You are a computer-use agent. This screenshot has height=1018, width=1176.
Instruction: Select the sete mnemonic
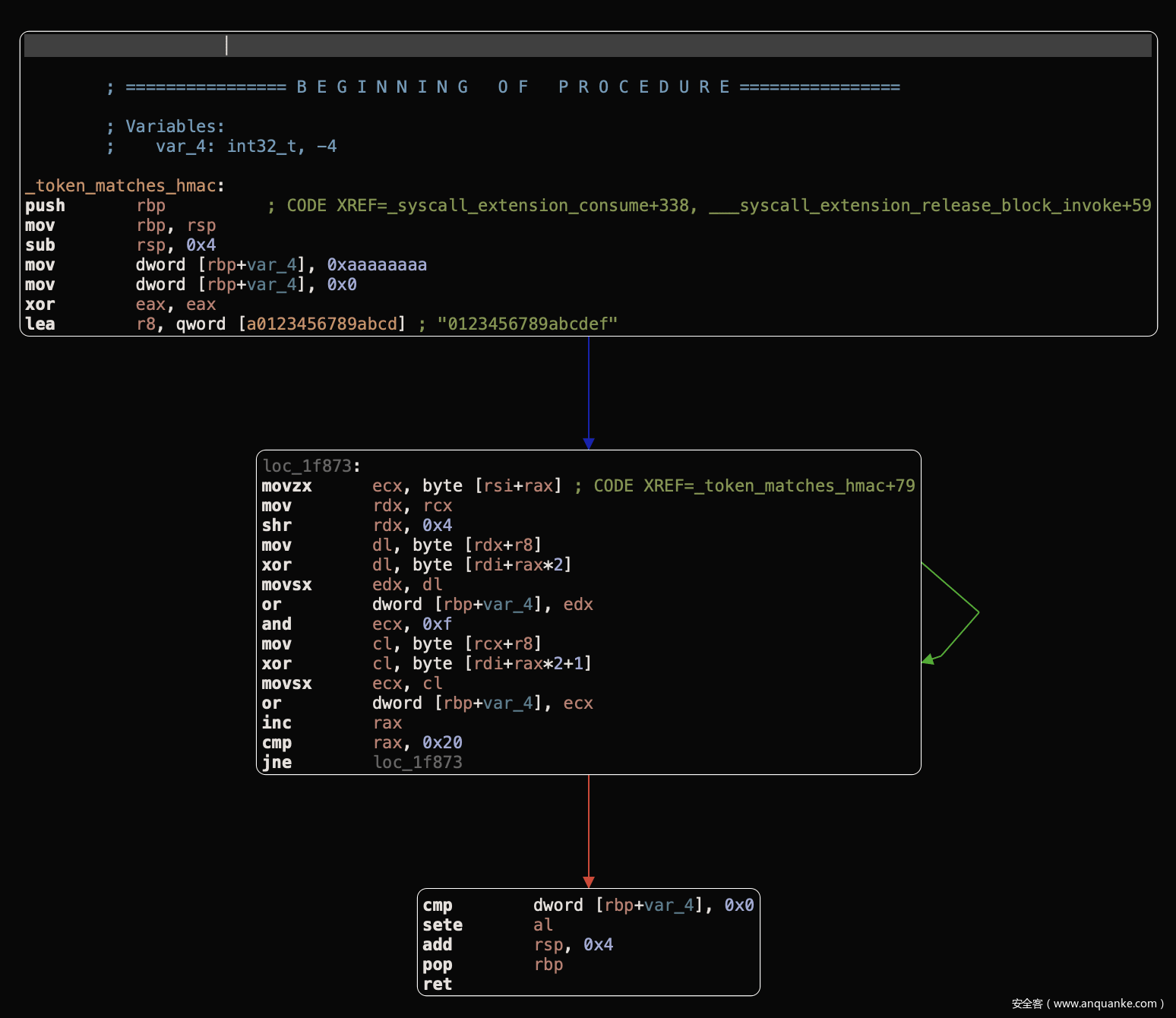442,925
